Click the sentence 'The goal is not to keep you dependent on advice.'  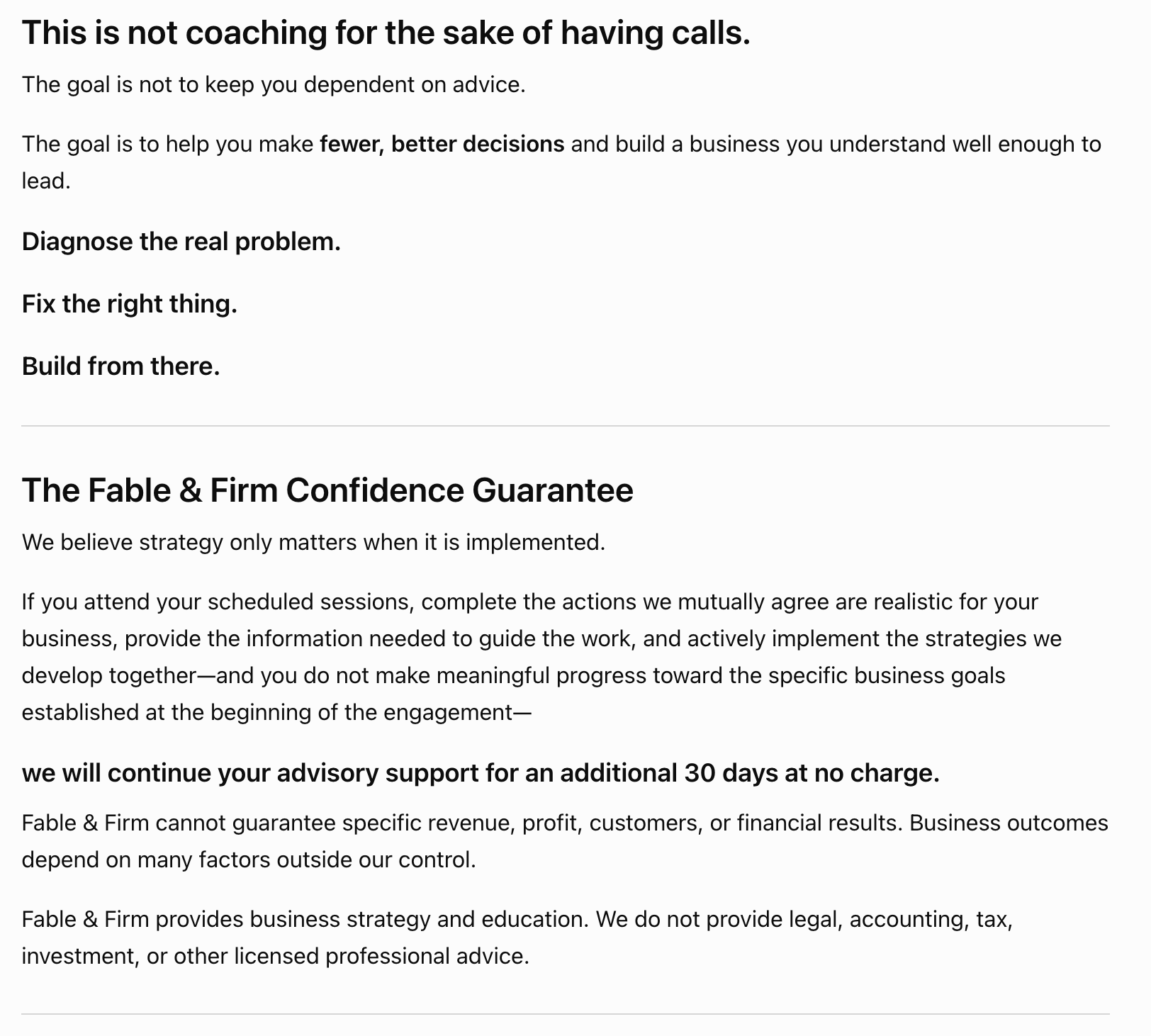274,85
